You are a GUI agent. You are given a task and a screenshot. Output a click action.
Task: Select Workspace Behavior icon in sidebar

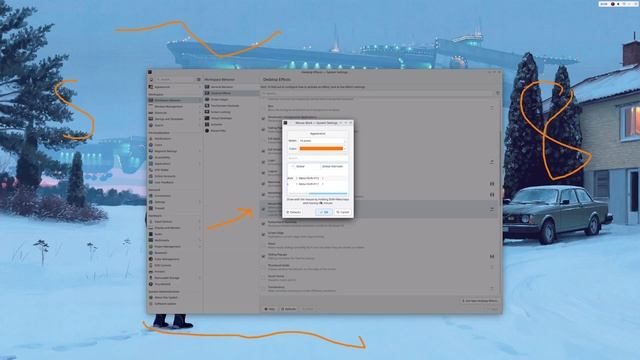151,100
